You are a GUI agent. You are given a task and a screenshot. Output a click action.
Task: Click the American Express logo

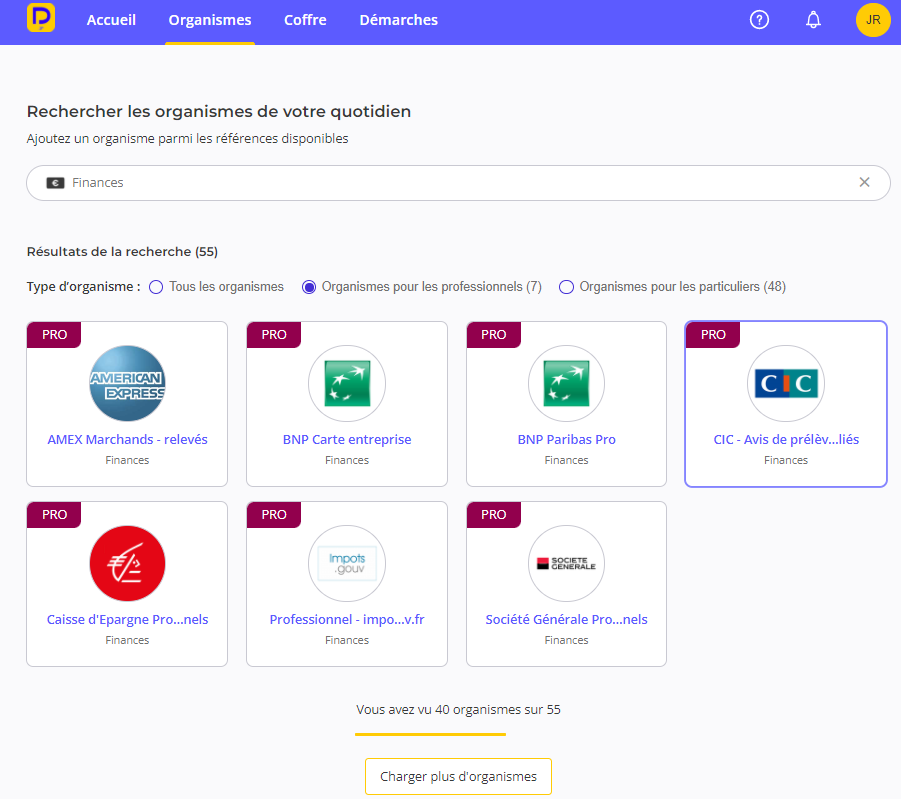[x=127, y=383]
